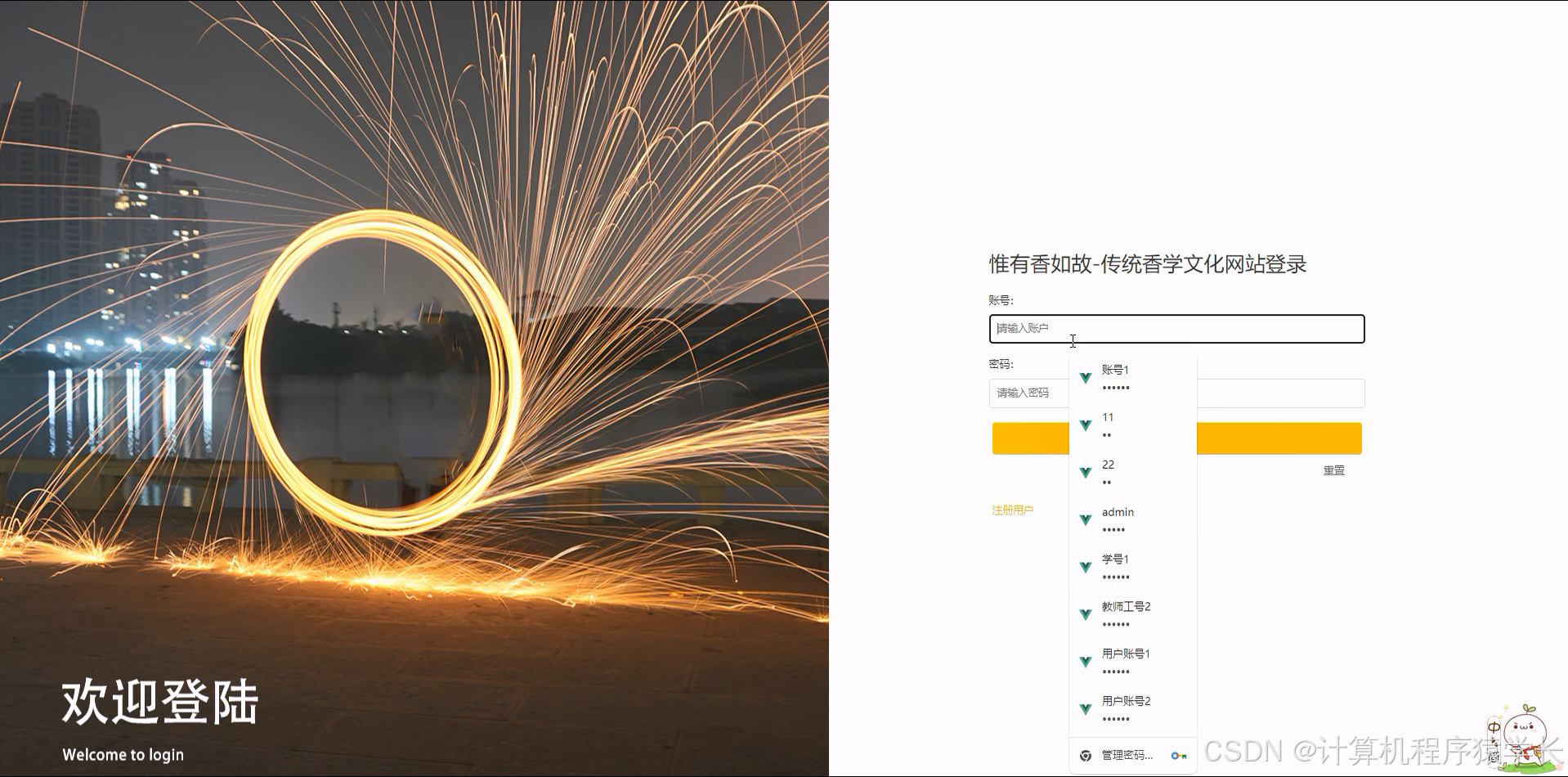
Task: Open the 注册用户 register link
Action: 1012,510
